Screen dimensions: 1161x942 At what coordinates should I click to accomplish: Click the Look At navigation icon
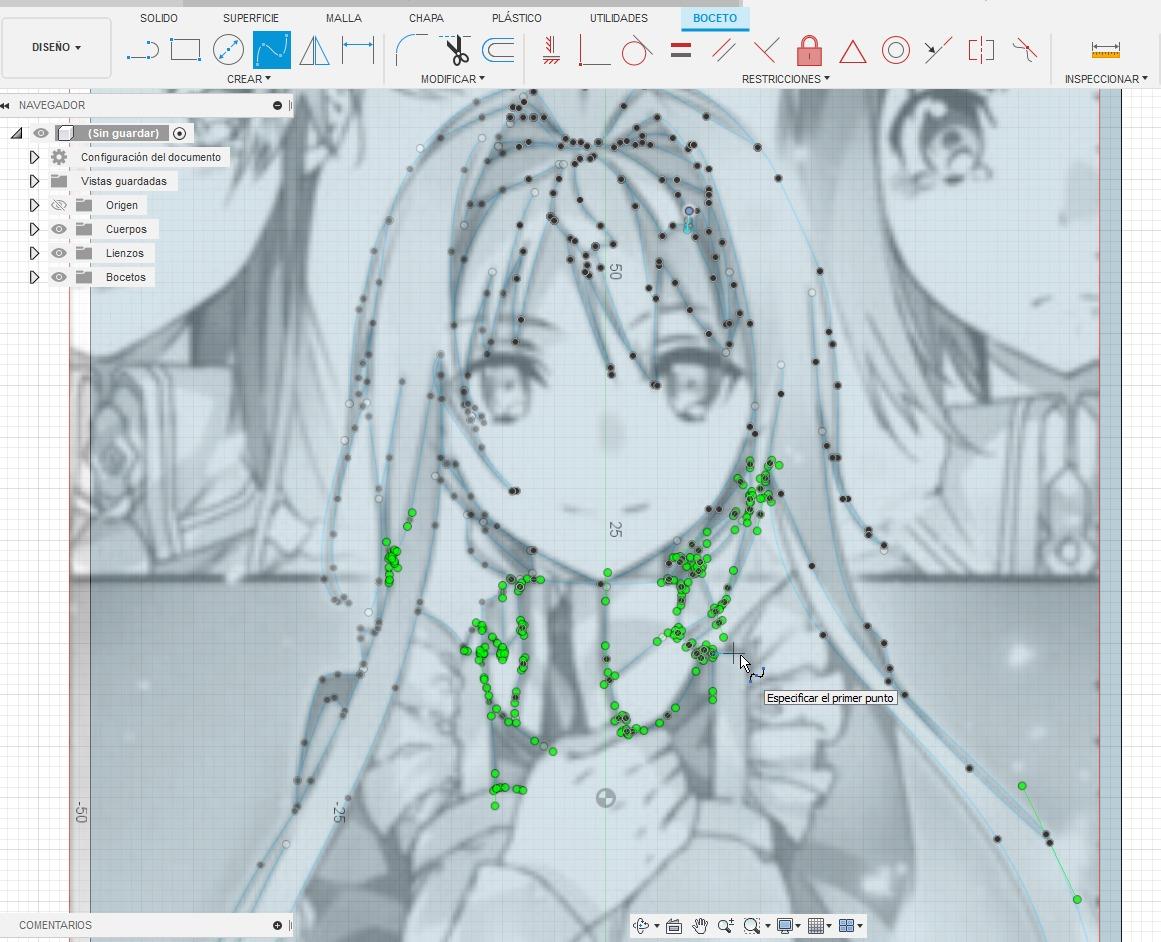click(x=674, y=926)
